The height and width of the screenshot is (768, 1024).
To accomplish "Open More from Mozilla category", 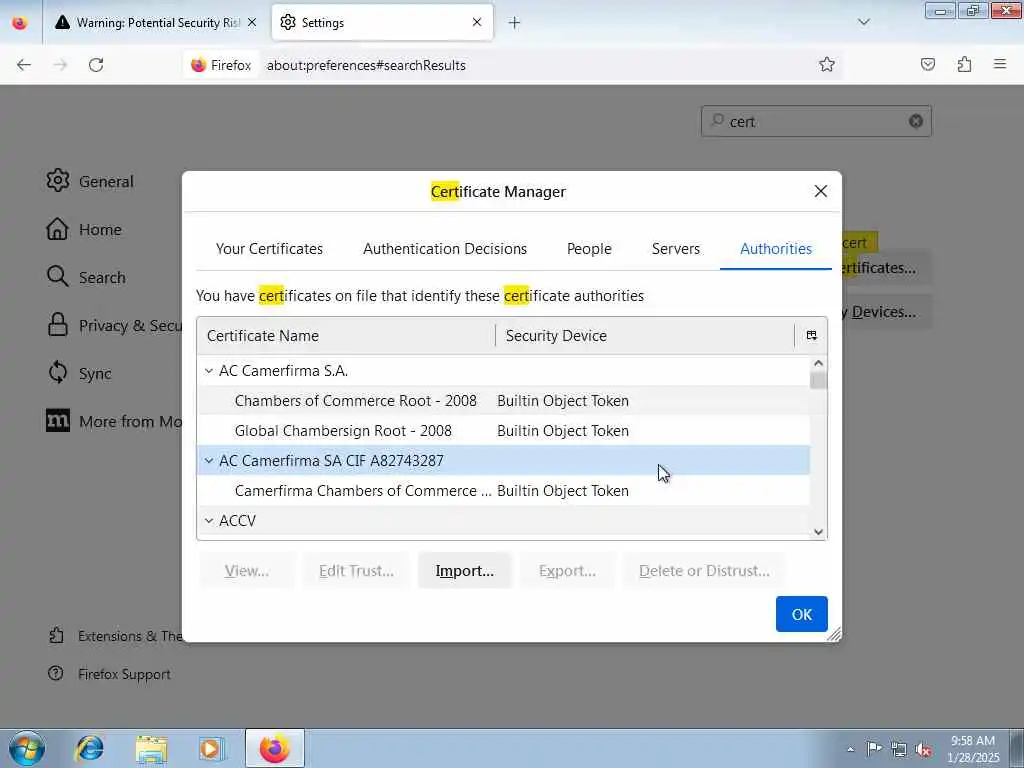I will tap(114, 421).
